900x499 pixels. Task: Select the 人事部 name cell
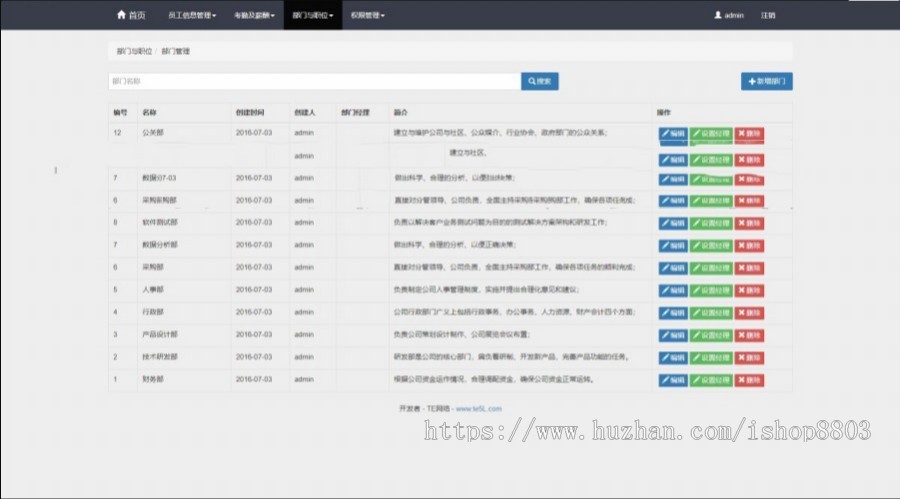coord(153,289)
